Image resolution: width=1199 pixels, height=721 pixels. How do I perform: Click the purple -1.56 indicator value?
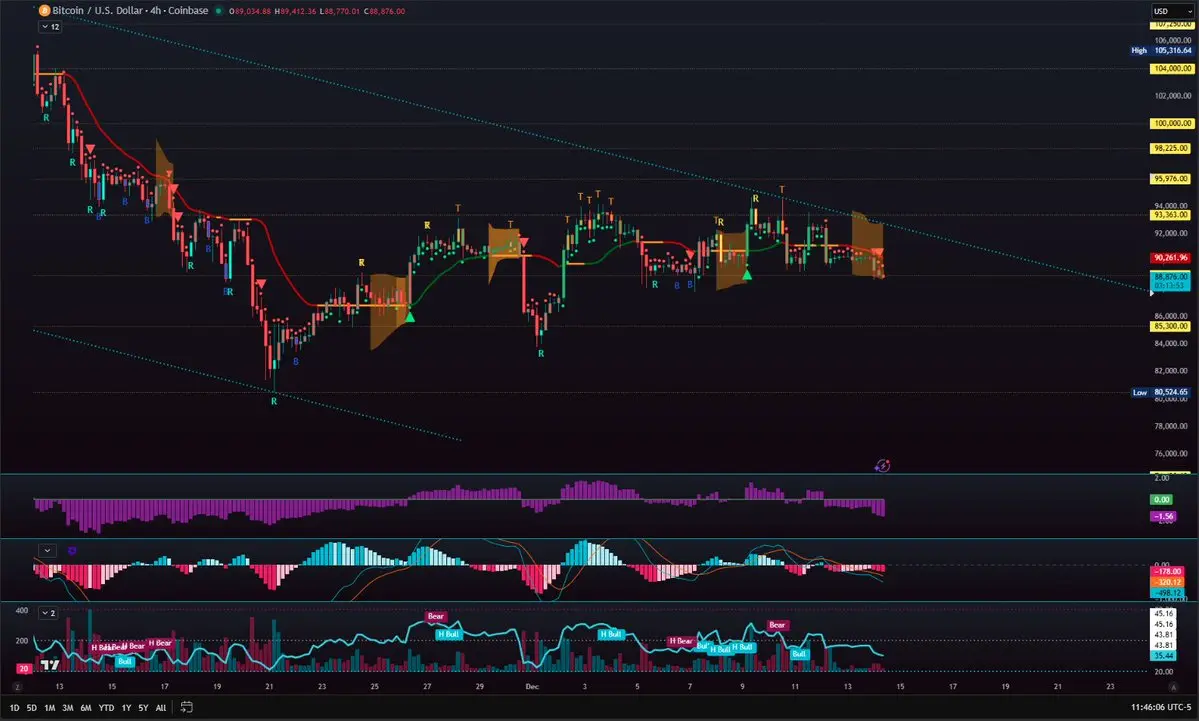[x=1163, y=516]
